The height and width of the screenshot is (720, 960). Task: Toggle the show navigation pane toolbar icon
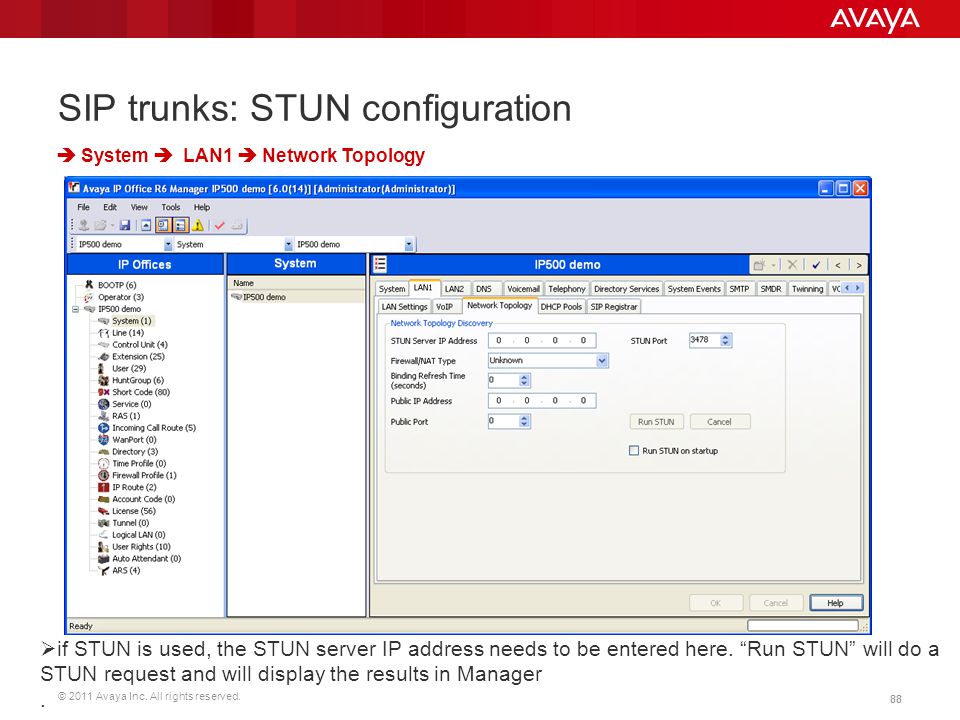(163, 225)
